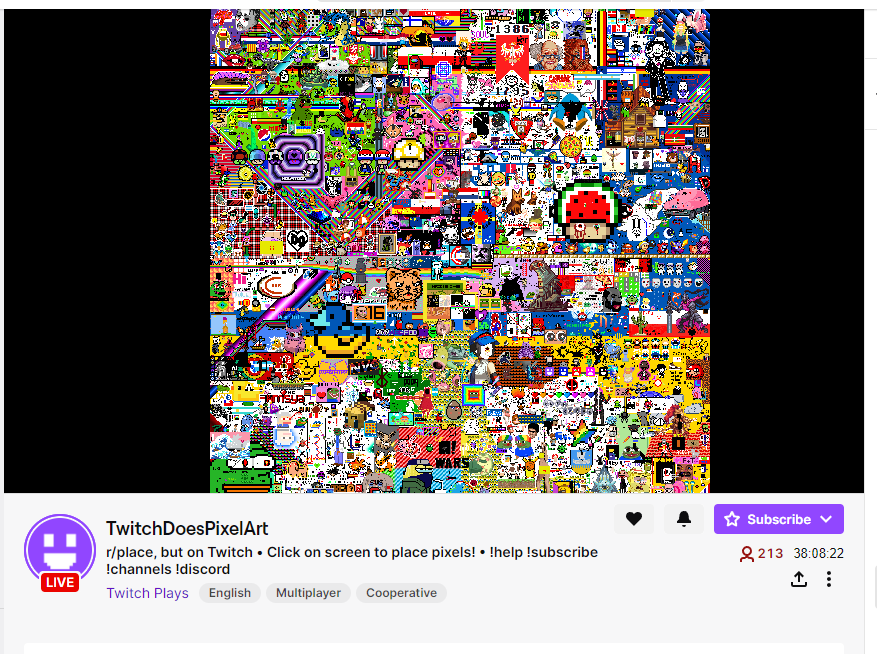Open the TwitchDoesPixelArt channel avatar
Screen dimensions: 877x654
pos(60,550)
